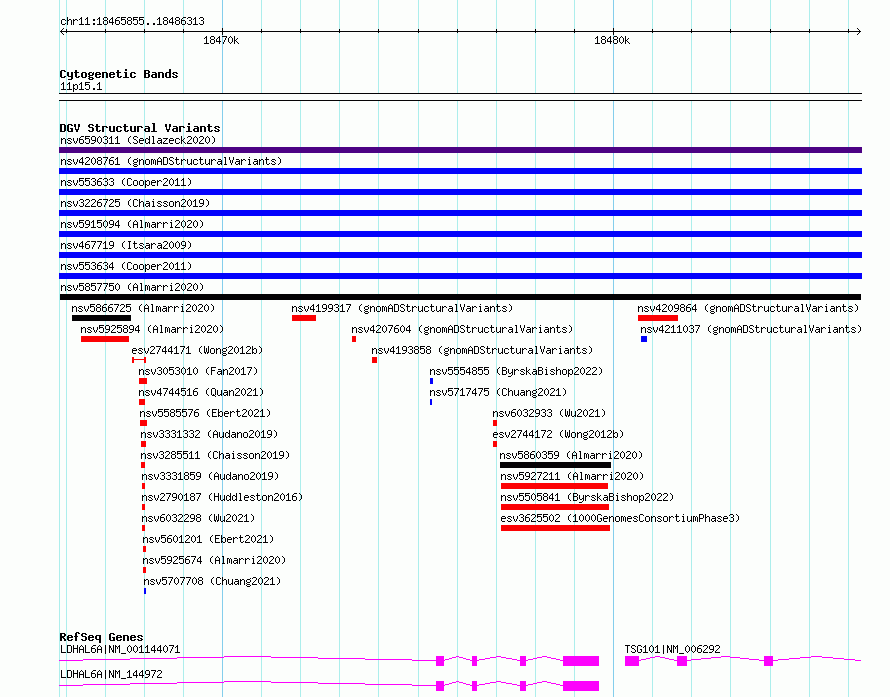Open LDHAL6A|NM_144972 gene label
This screenshot has width=890, height=697.
[111, 674]
